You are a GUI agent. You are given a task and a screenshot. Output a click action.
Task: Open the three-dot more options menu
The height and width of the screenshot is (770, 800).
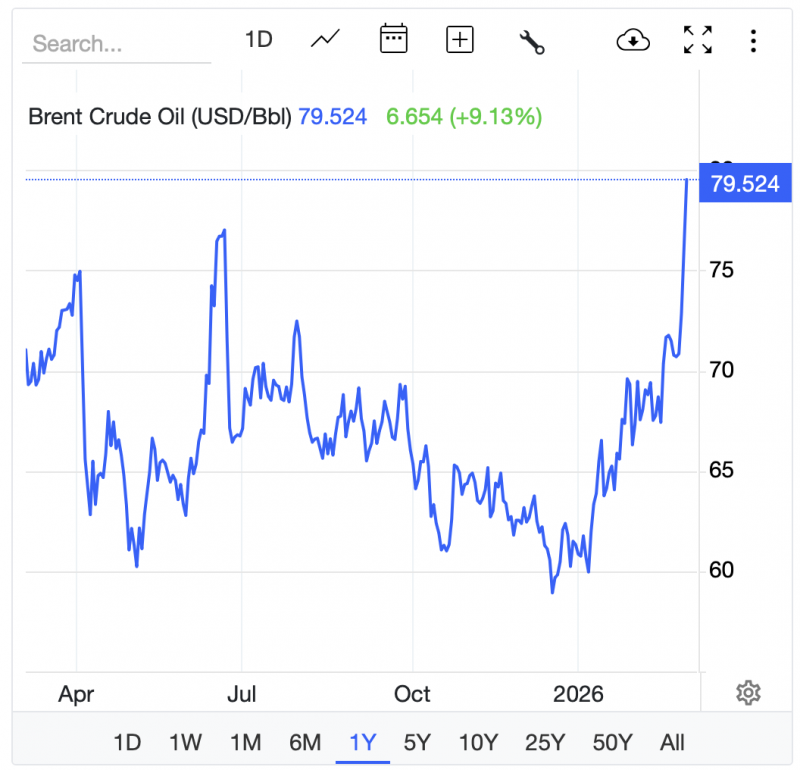753,41
